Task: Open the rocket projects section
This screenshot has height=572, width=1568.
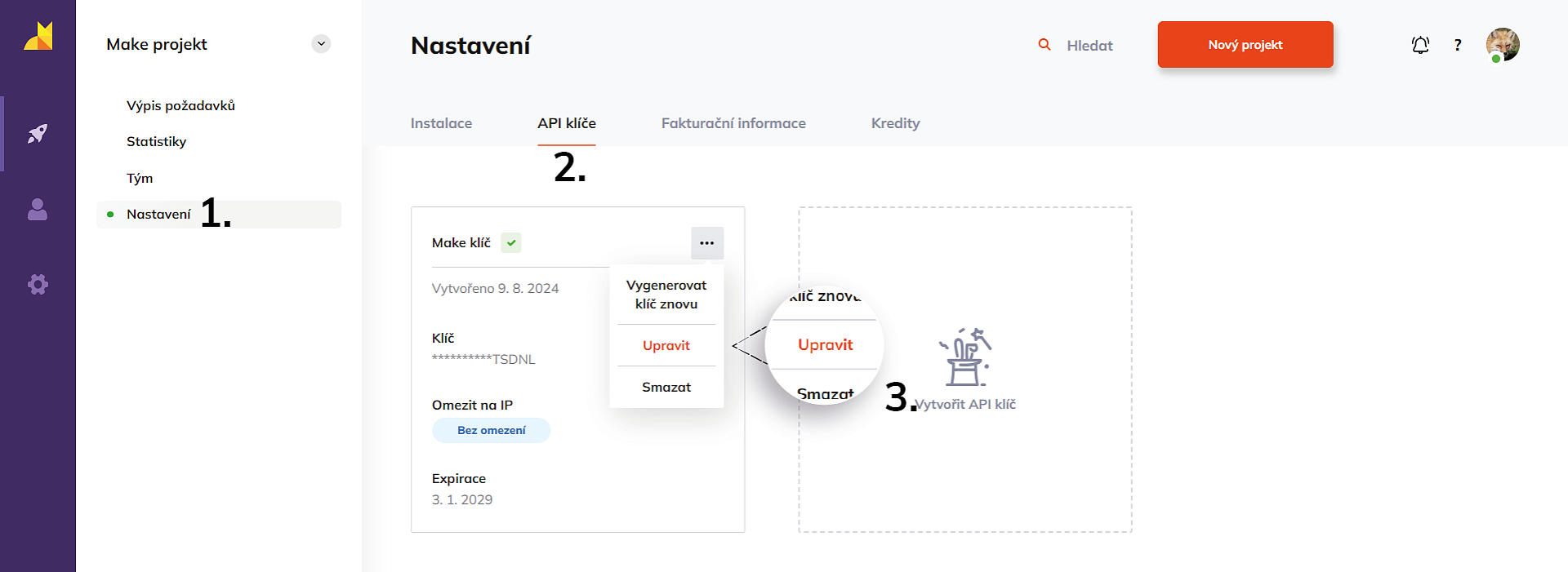Action: point(38,134)
